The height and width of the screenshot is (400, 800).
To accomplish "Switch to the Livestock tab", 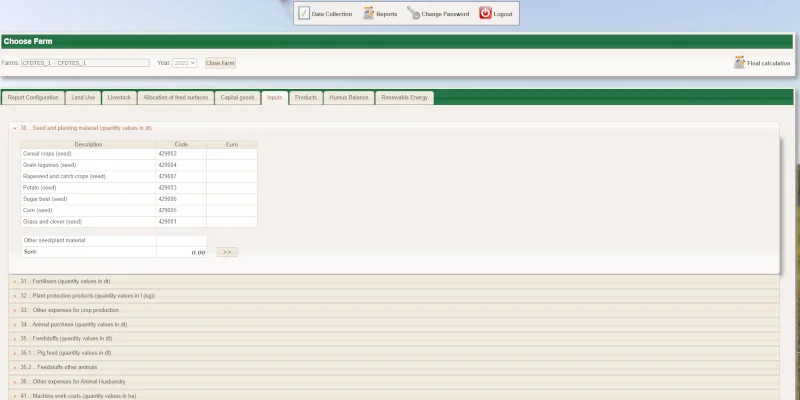I will [x=119, y=98].
